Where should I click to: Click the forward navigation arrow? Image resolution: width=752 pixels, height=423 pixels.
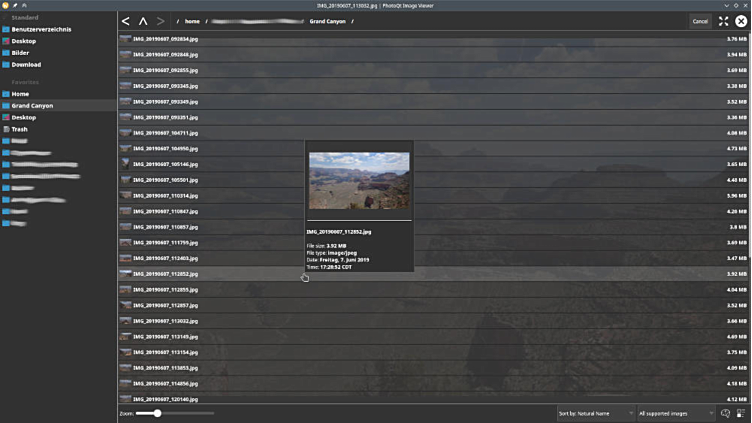pos(161,21)
